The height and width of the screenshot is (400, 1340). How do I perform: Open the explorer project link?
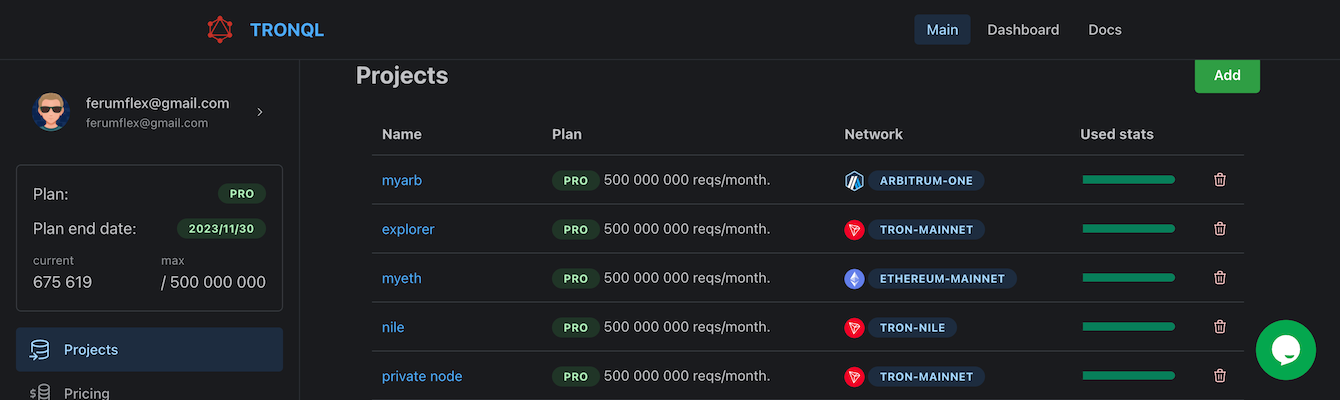pyautogui.click(x=408, y=229)
